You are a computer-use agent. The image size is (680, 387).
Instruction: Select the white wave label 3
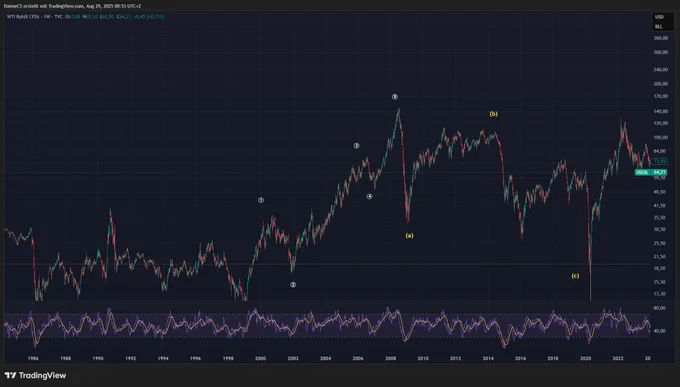(x=356, y=146)
